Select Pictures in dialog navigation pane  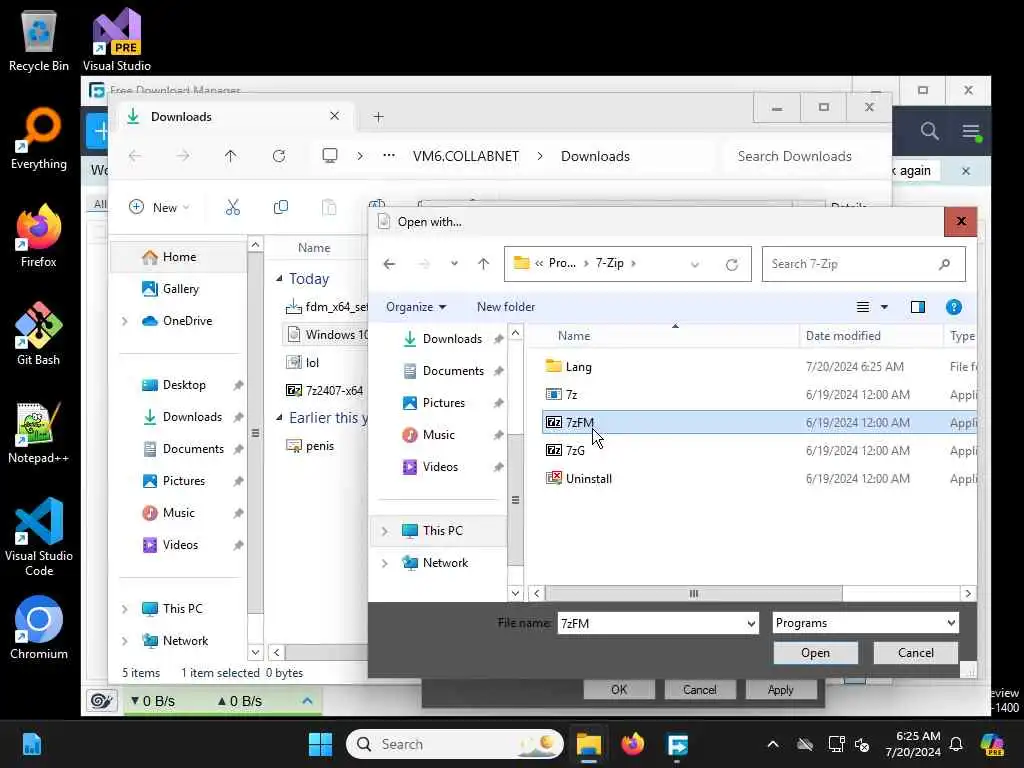[443, 403]
